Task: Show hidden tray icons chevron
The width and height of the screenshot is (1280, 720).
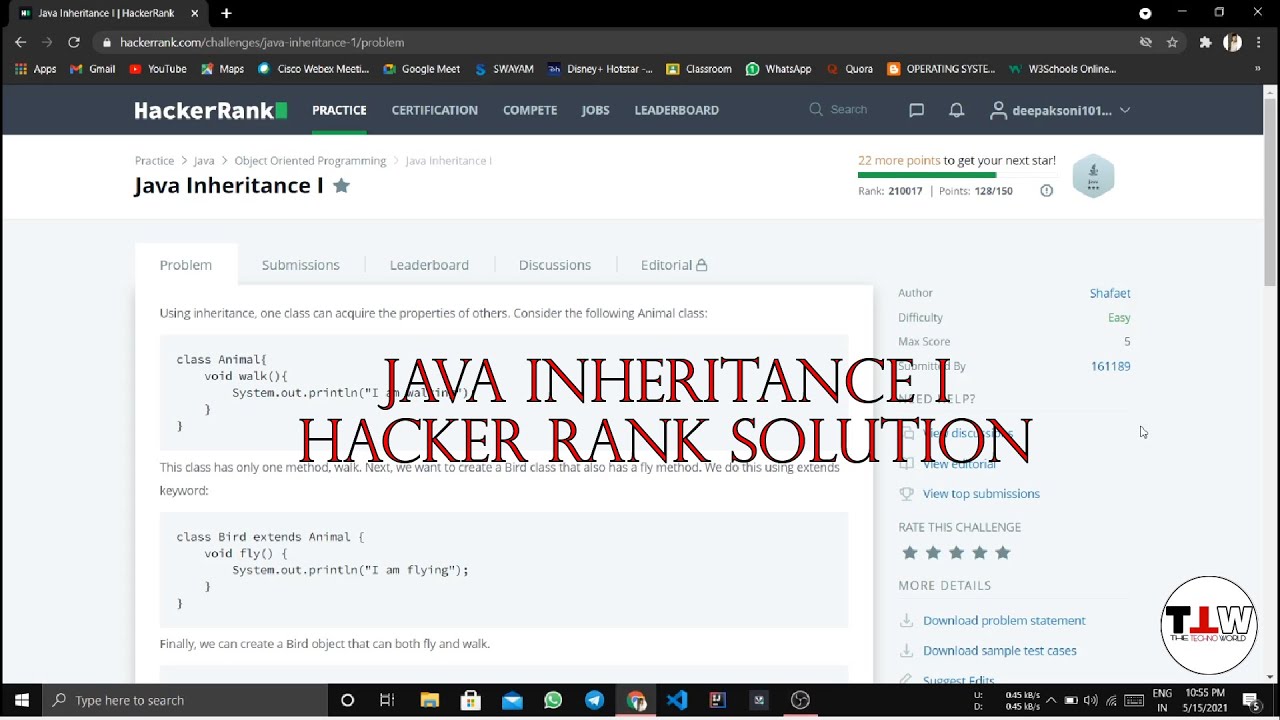Action: pos(1050,700)
